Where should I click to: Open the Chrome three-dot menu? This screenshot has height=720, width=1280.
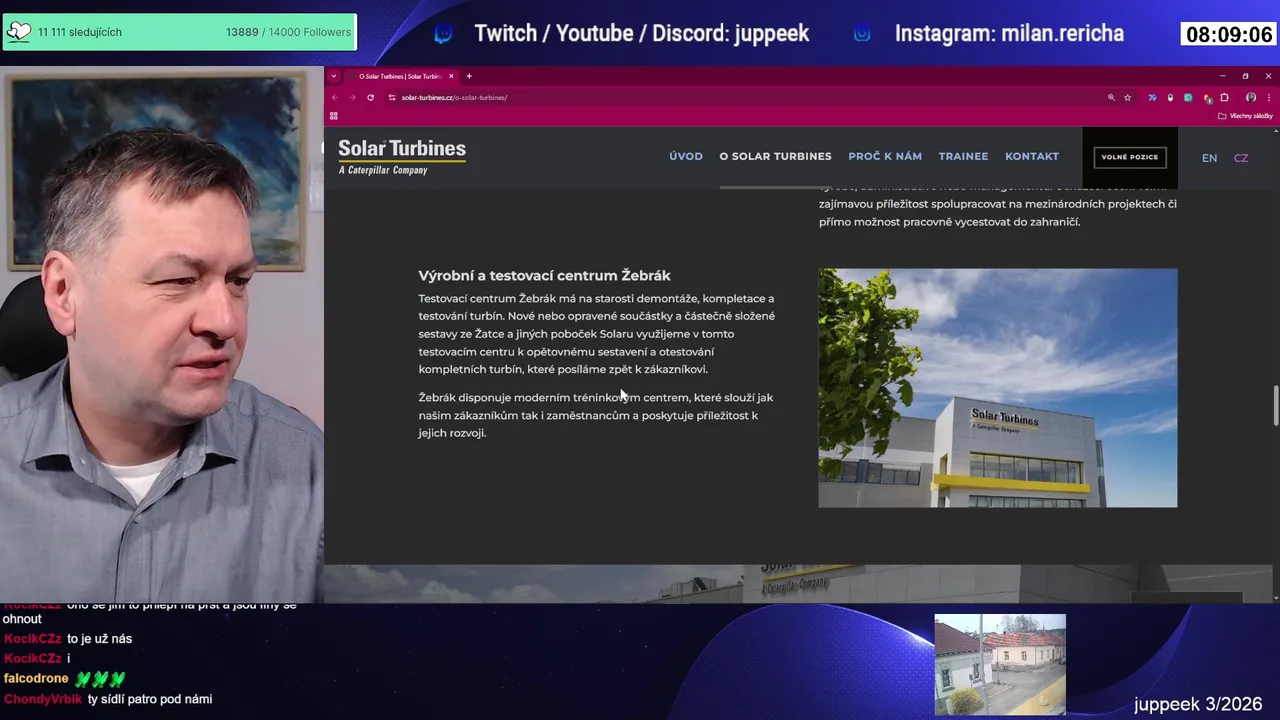(x=1269, y=97)
